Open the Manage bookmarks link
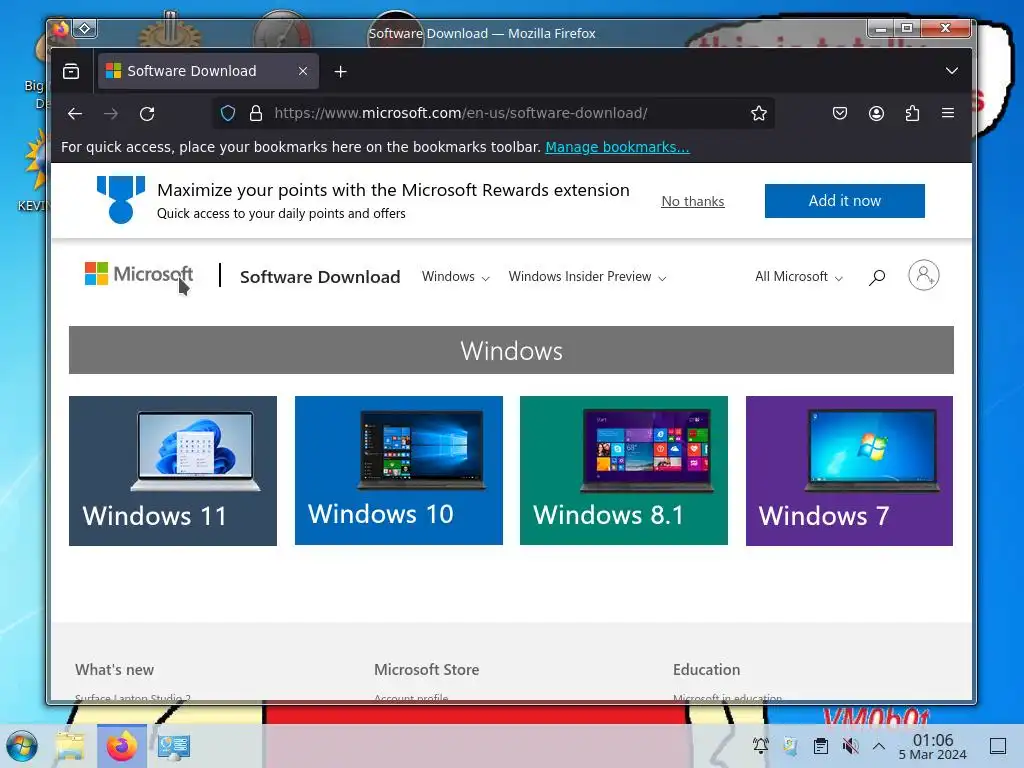The height and width of the screenshot is (768, 1024). coord(617,147)
